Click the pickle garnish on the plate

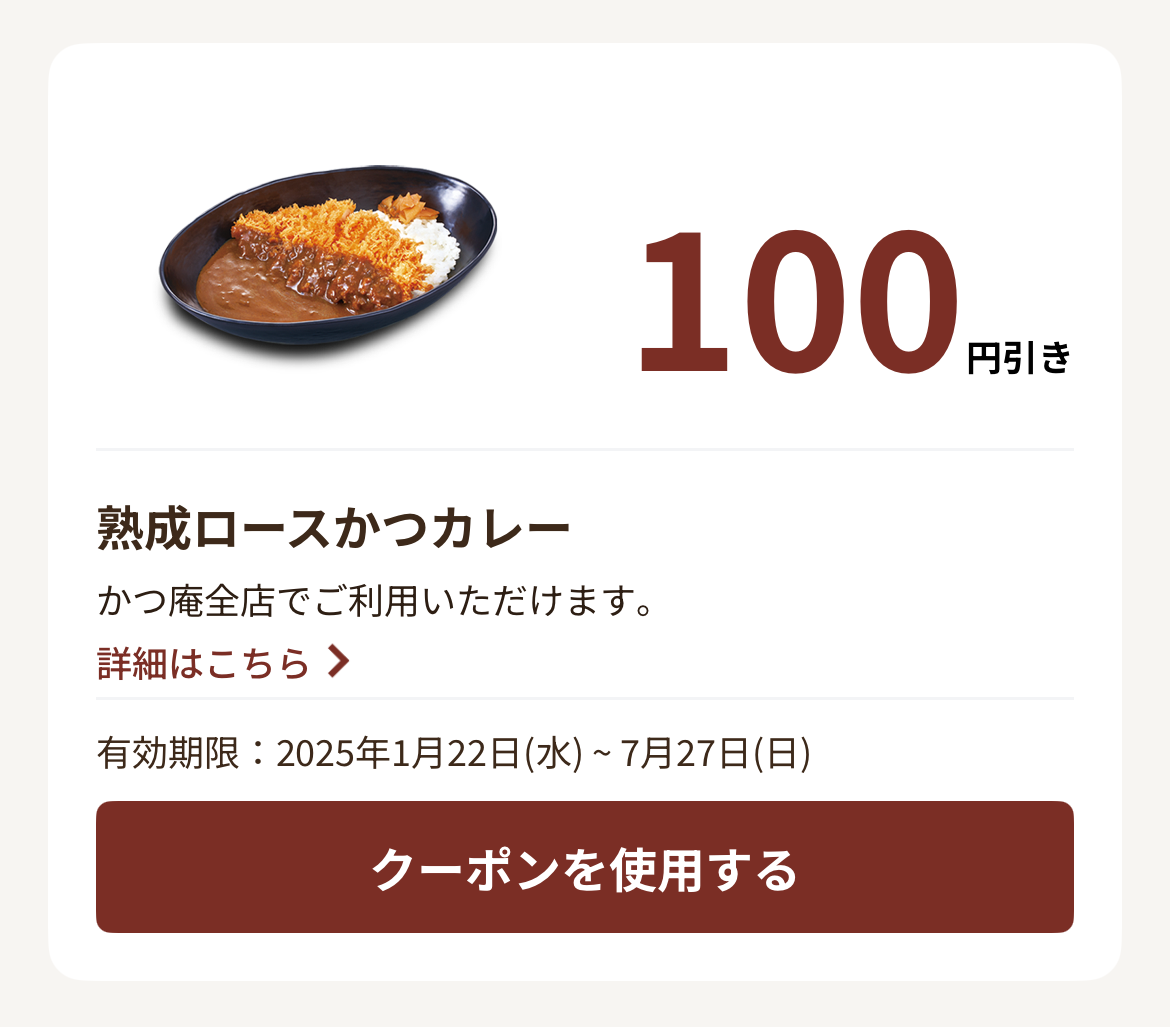tap(407, 205)
